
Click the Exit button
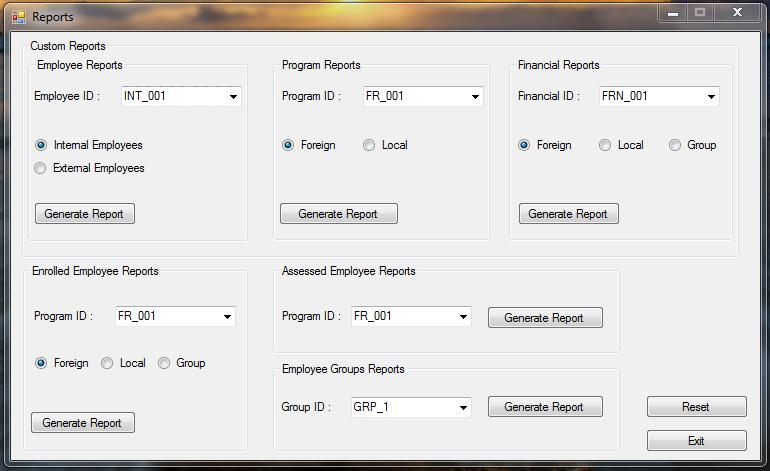pyautogui.click(x=697, y=441)
